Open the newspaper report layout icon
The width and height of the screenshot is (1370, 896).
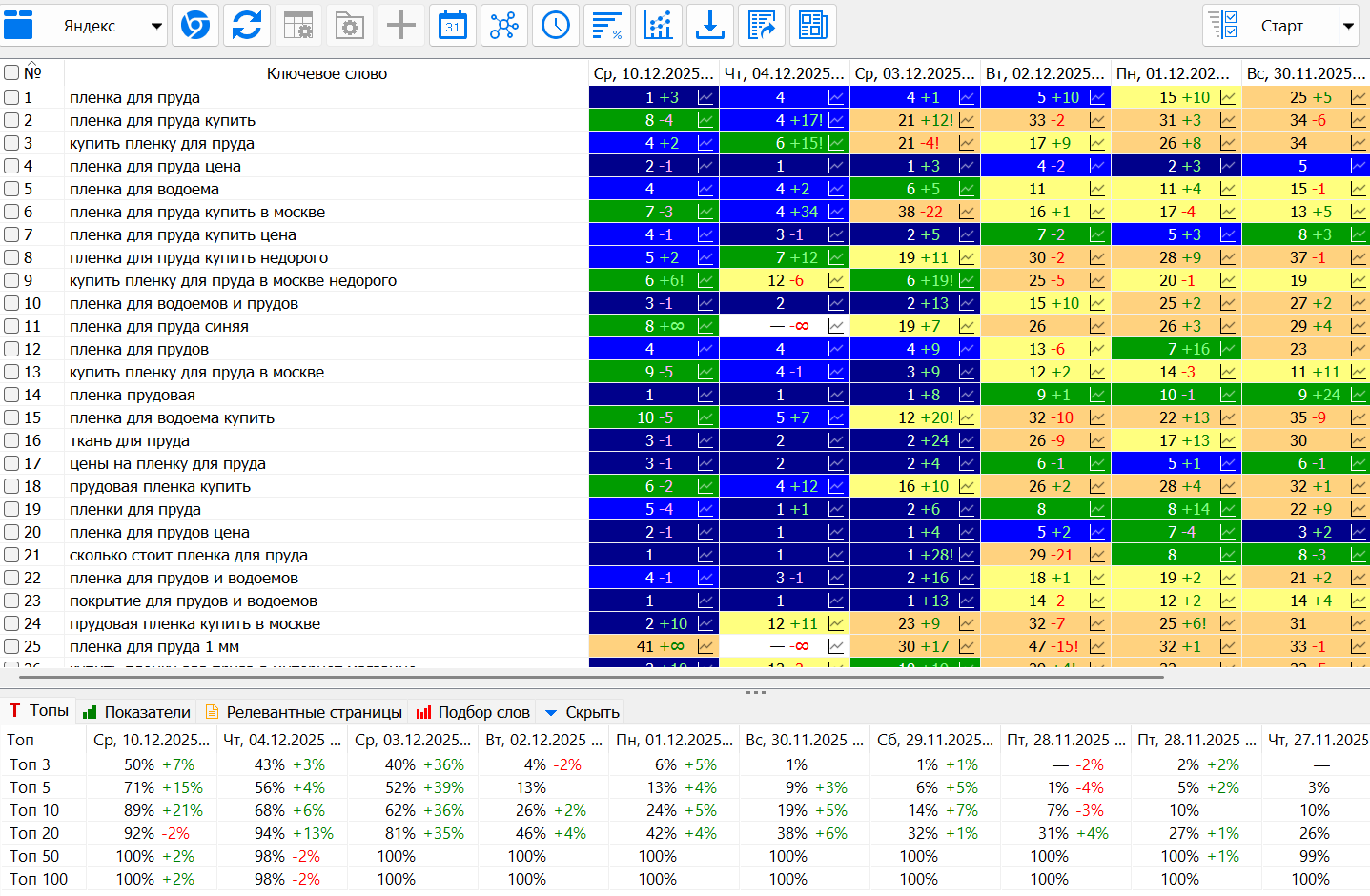[x=813, y=25]
